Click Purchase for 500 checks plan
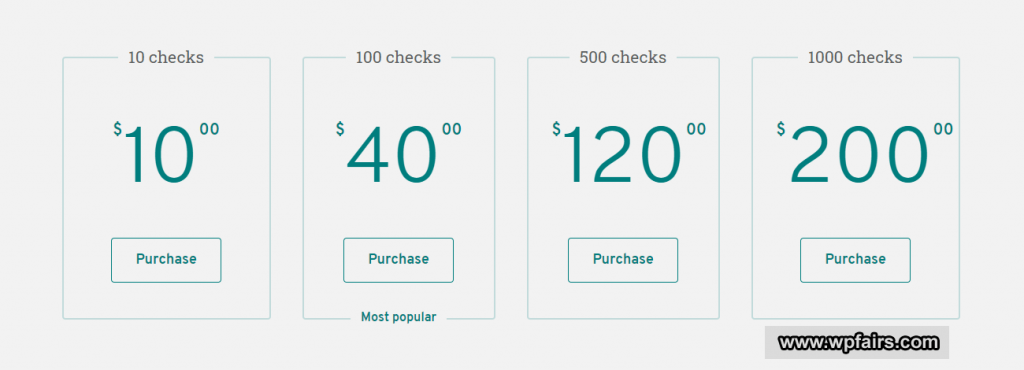 (623, 260)
